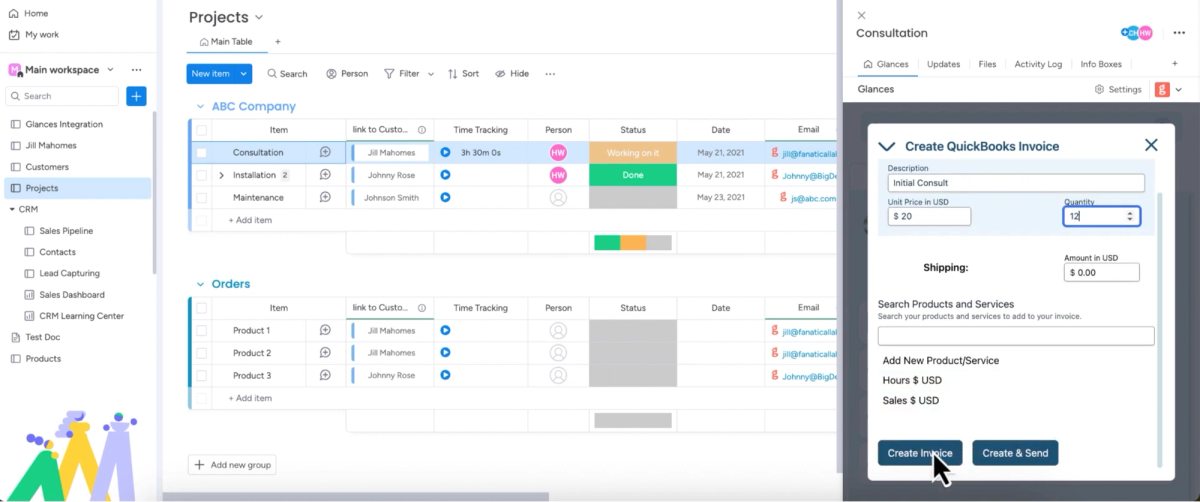Check the Installation row checkbox

tap(202, 175)
